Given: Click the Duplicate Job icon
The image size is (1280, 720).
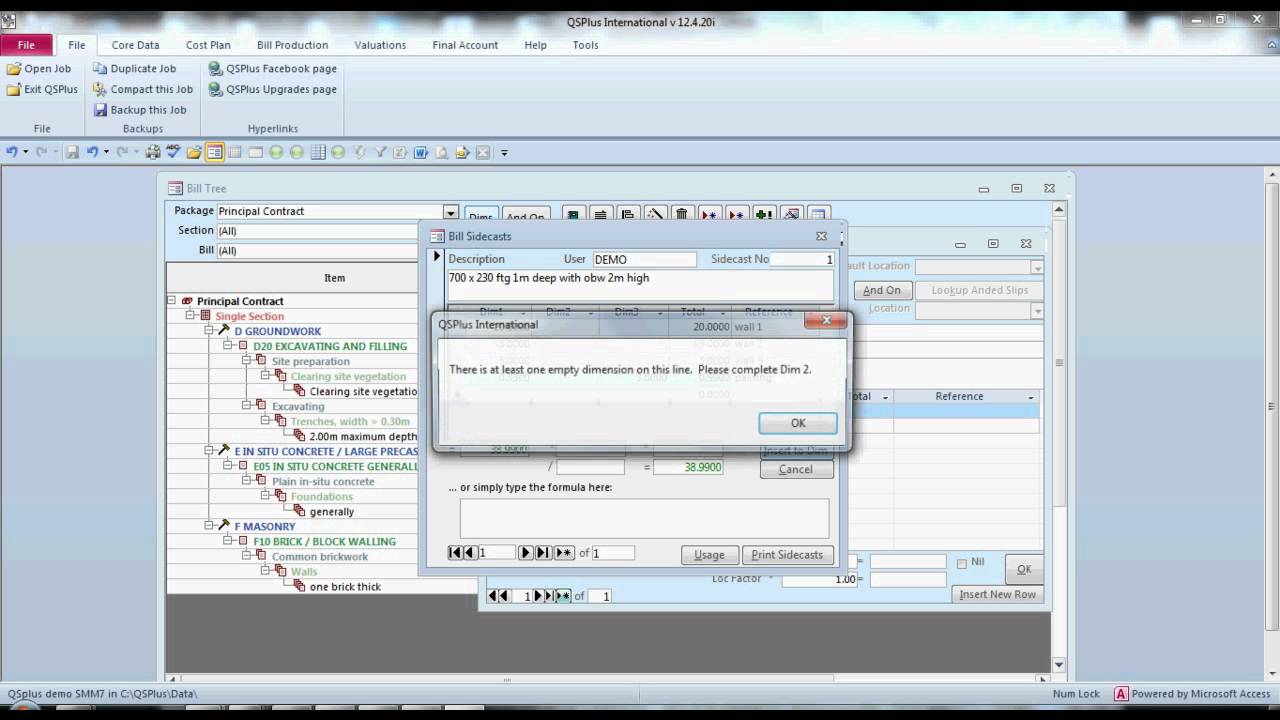Looking at the screenshot, I should 100,69.
